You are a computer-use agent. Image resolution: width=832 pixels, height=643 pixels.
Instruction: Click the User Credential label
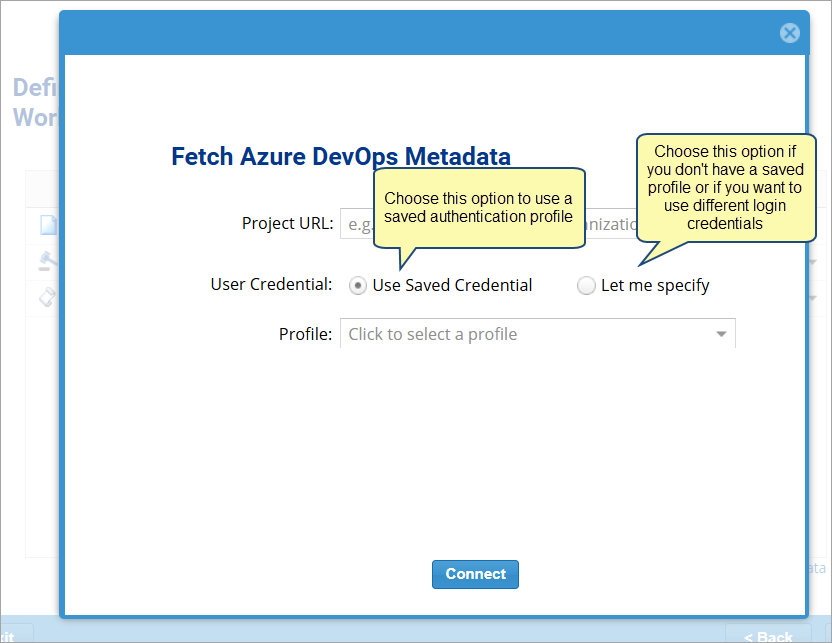tap(271, 284)
